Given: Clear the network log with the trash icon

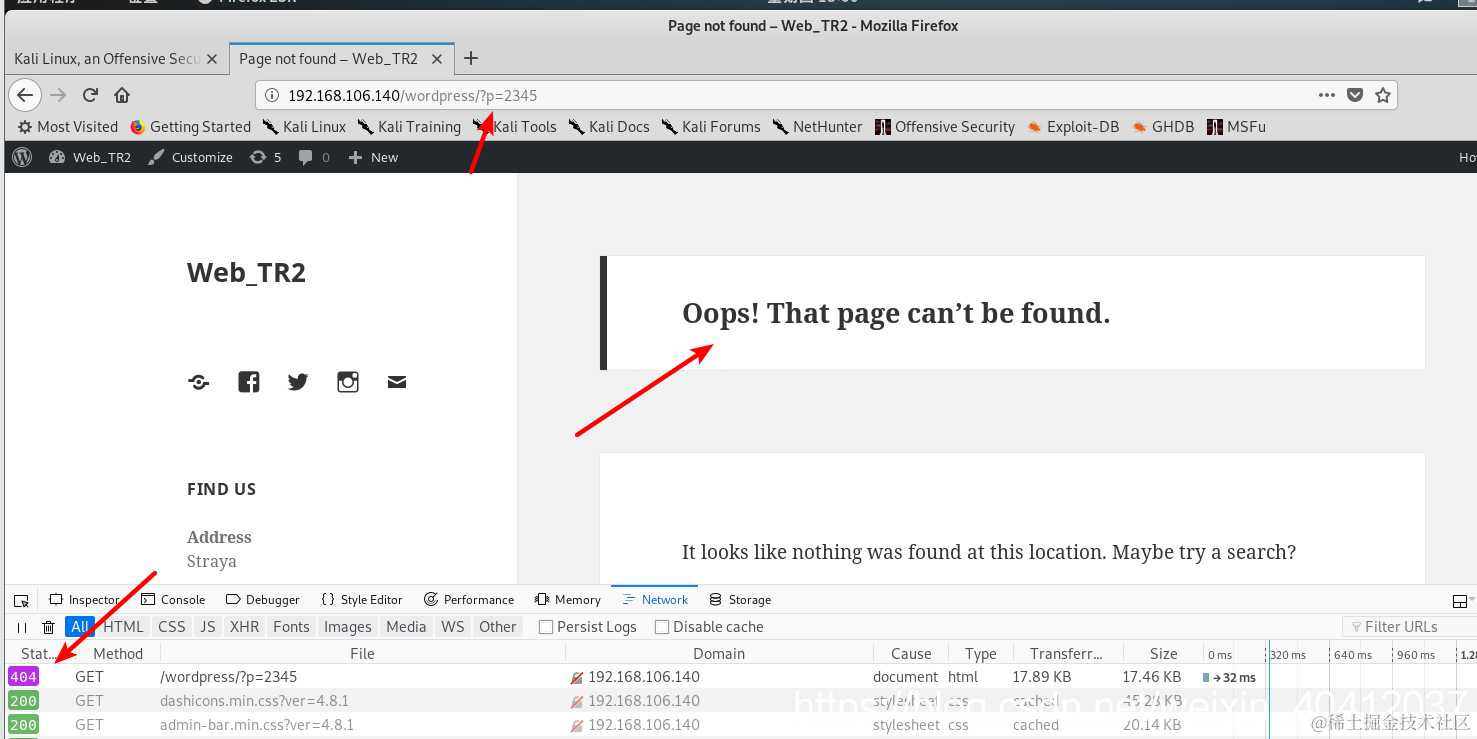Looking at the screenshot, I should (48, 627).
